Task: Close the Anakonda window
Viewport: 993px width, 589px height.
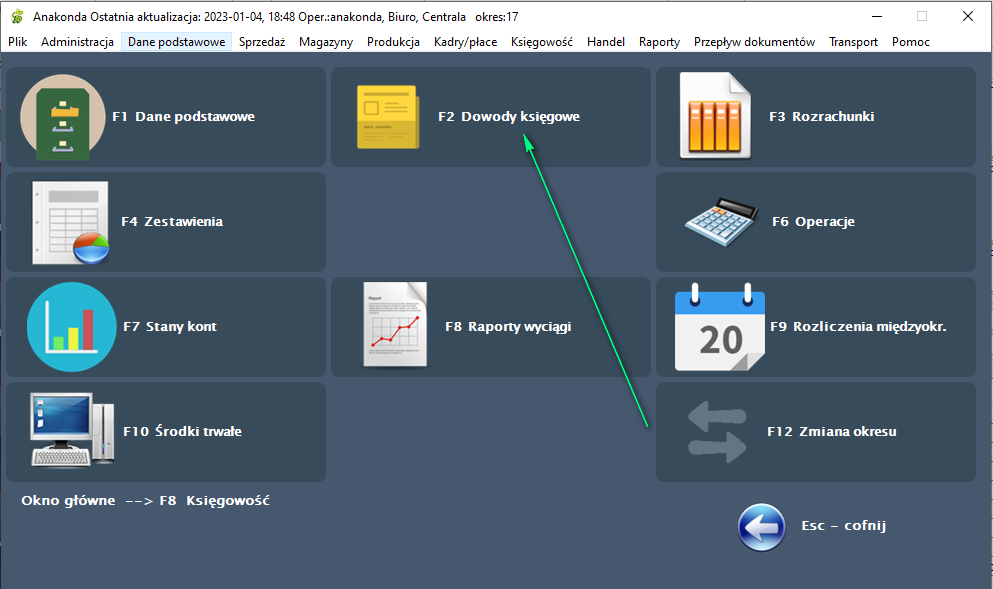Action: click(968, 16)
